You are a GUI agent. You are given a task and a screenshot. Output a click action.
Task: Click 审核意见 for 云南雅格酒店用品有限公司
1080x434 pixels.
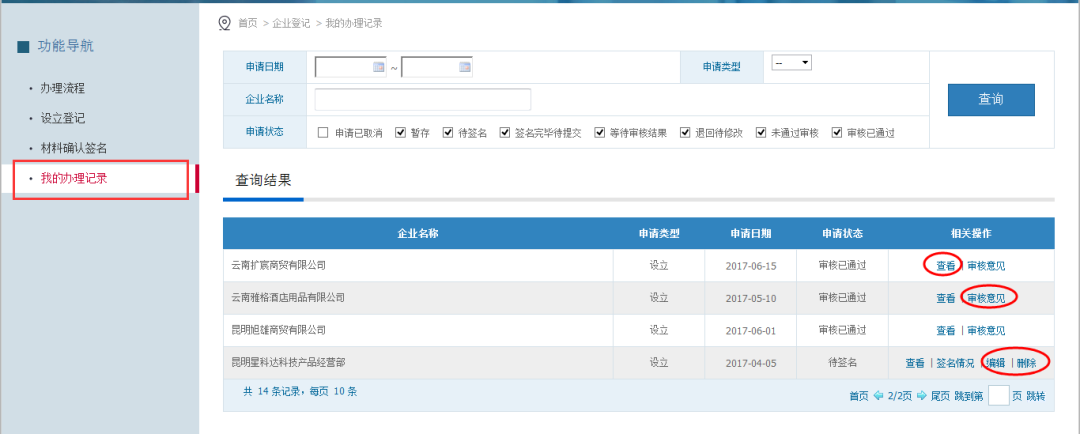pos(986,298)
